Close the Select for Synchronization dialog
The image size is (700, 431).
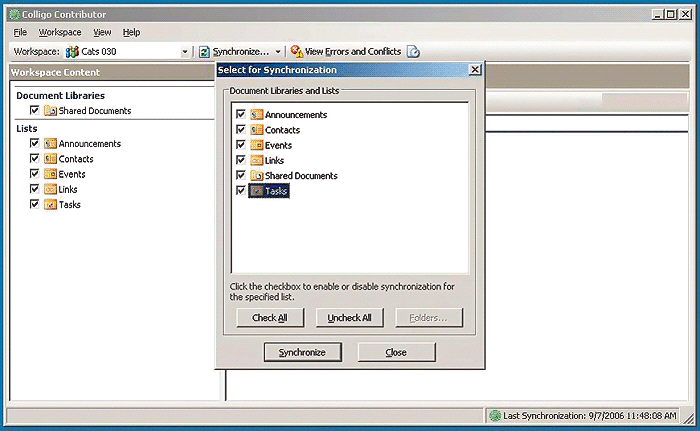(x=475, y=70)
